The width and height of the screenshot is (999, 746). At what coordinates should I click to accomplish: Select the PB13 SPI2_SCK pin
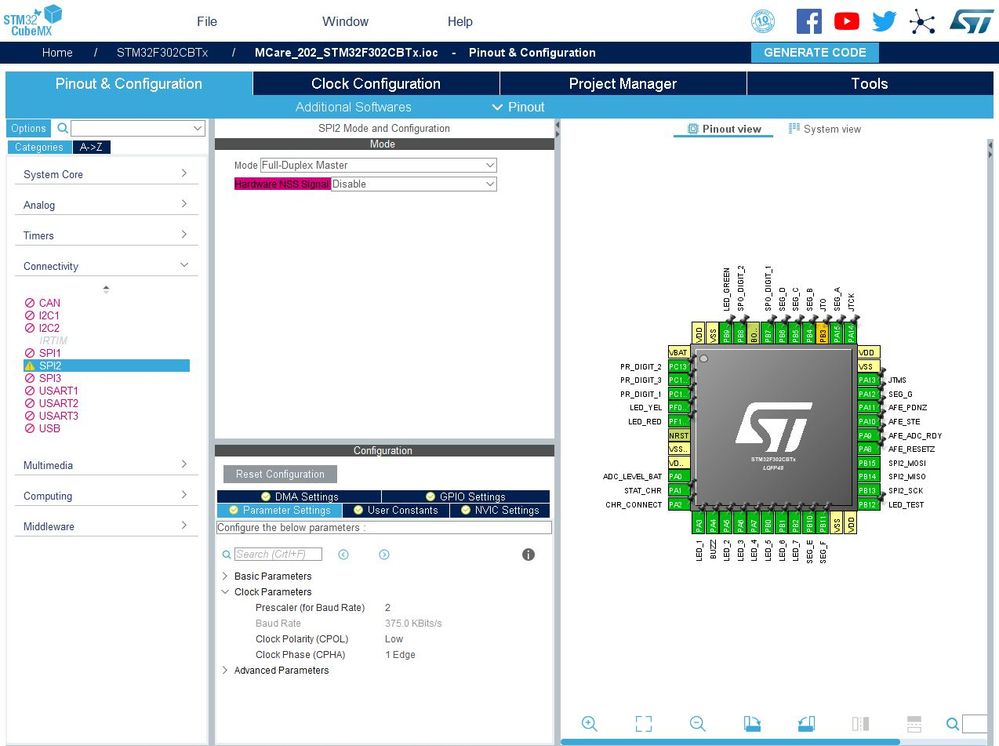868,491
